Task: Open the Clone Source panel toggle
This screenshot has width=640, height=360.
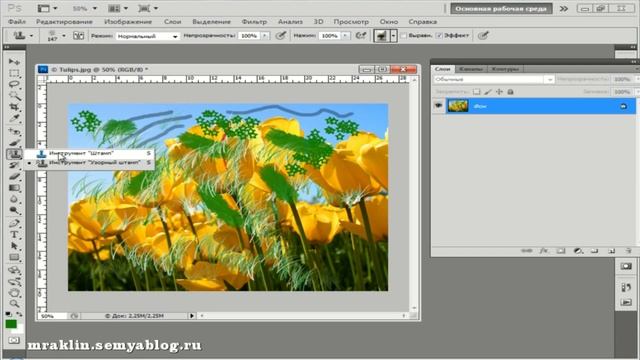Action: pyautogui.click(x=78, y=36)
